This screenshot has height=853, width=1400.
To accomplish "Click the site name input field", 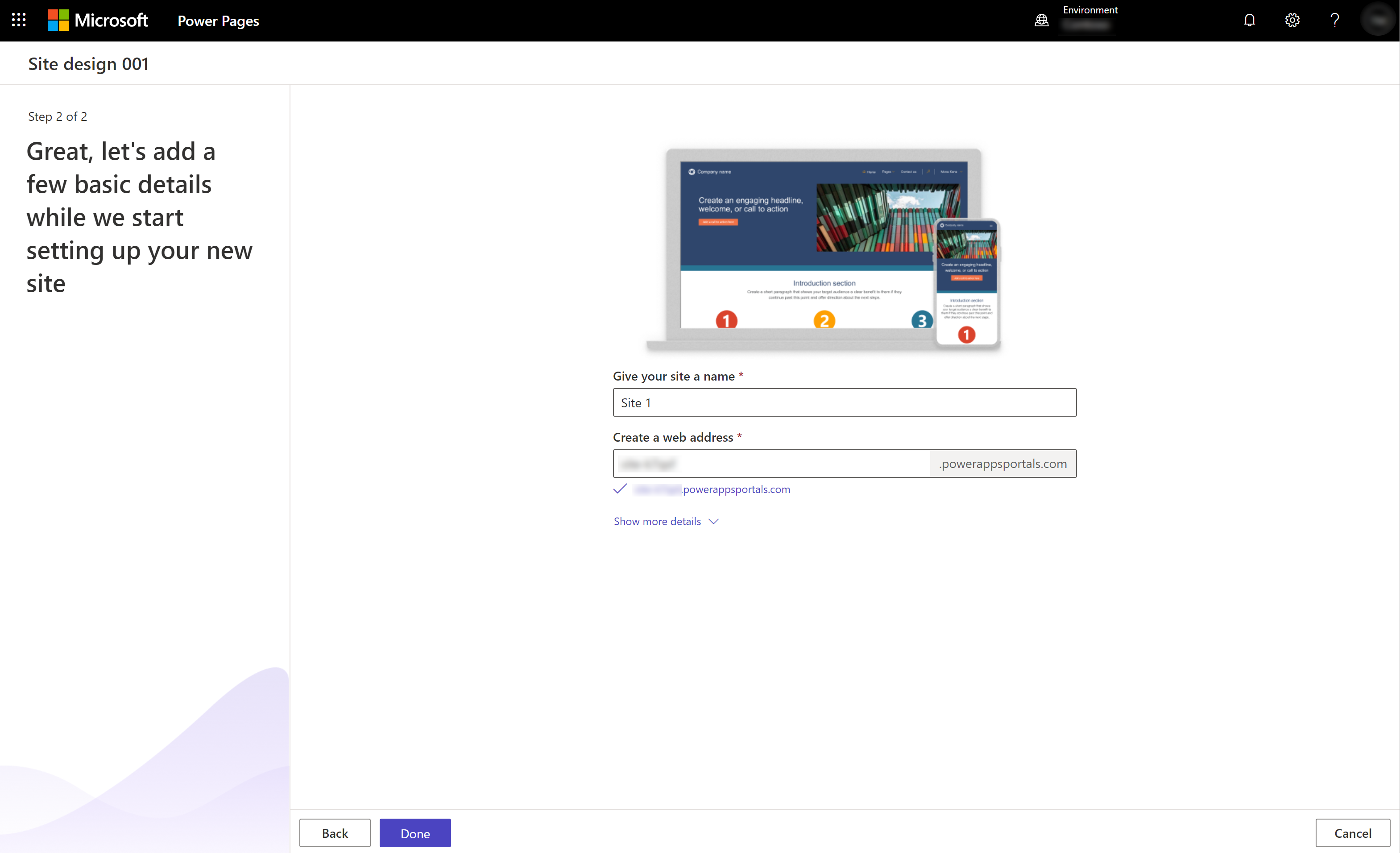I will [x=844, y=402].
